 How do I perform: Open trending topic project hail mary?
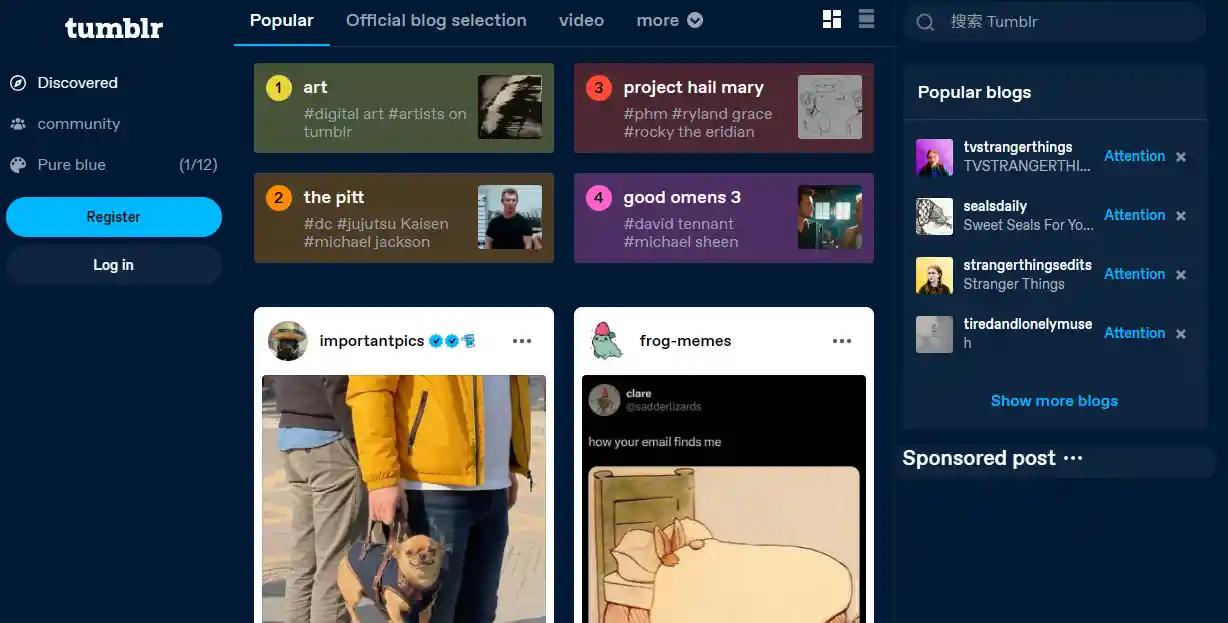click(x=724, y=108)
